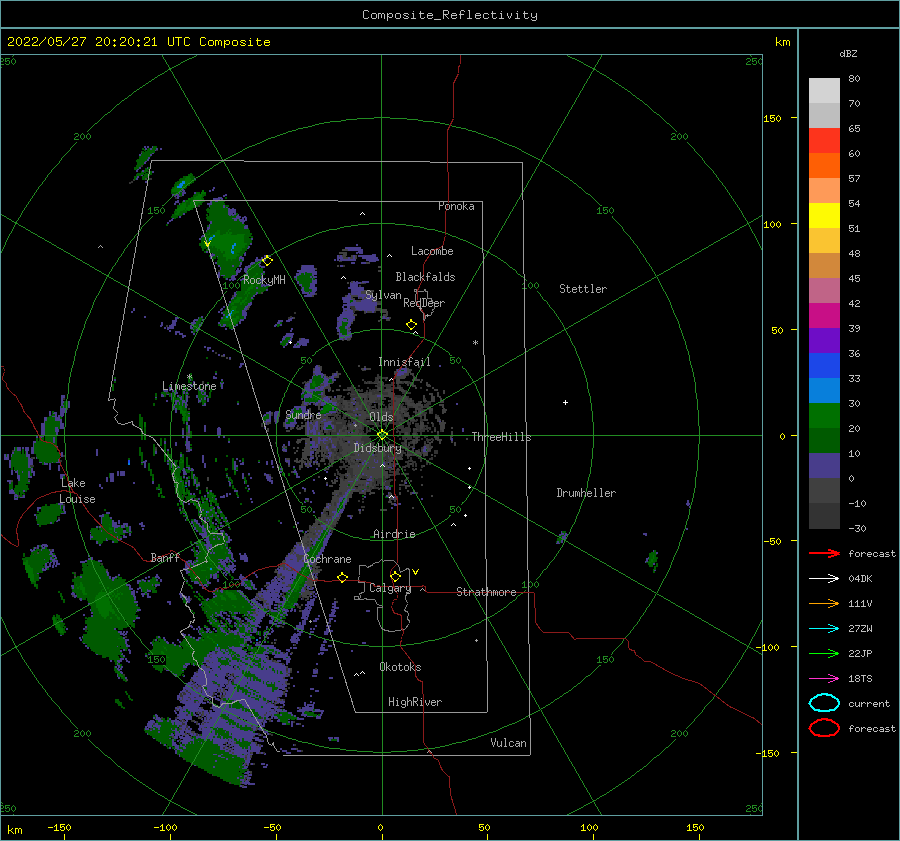The image size is (900, 841).
Task: Click the bright green 20 dBZ swatch
Action: [x=824, y=416]
